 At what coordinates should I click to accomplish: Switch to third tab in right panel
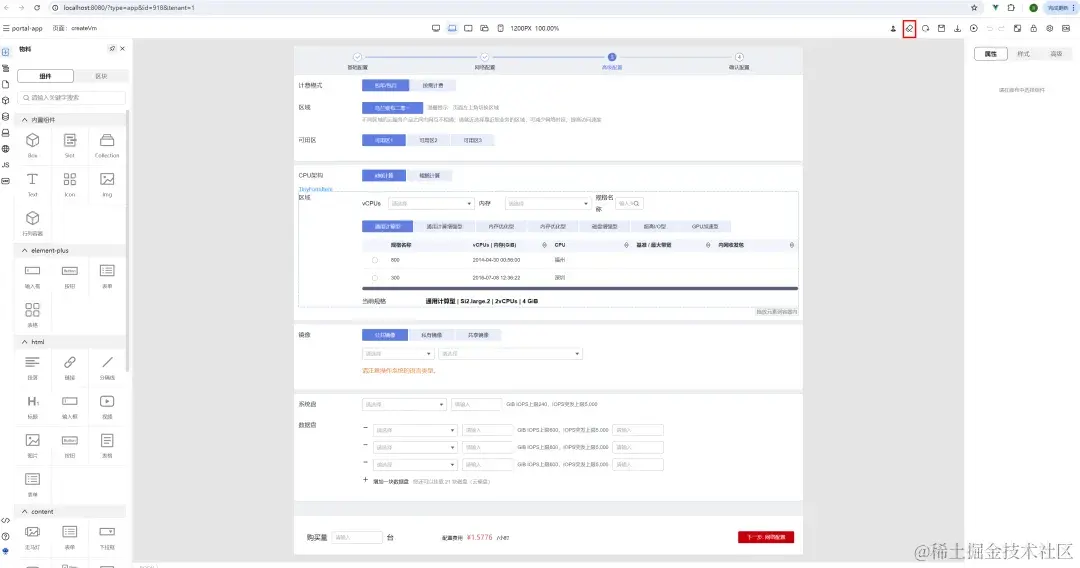tap(1056, 54)
